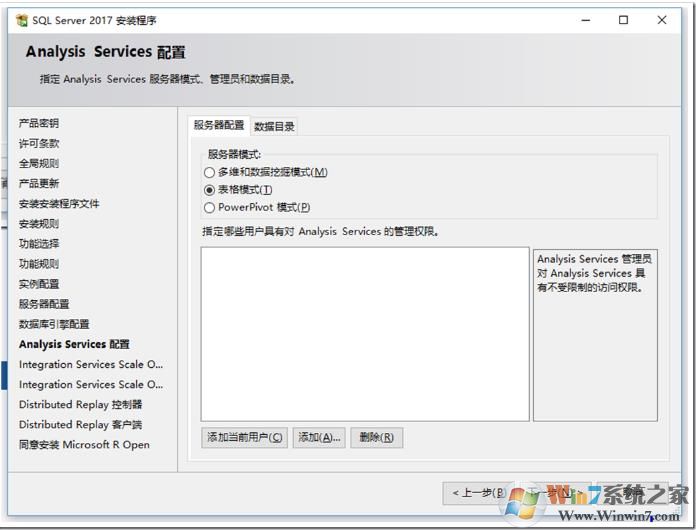696x530 pixels.
Task: Close the SQL Server 2017 setup window
Action: point(662,20)
